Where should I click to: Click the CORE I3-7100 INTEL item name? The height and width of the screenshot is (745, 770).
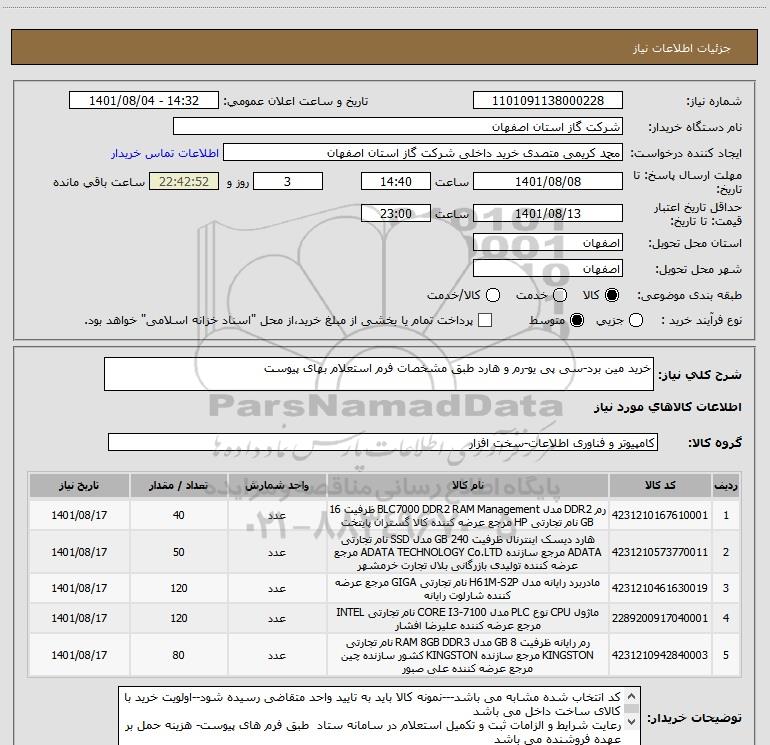pos(468,619)
